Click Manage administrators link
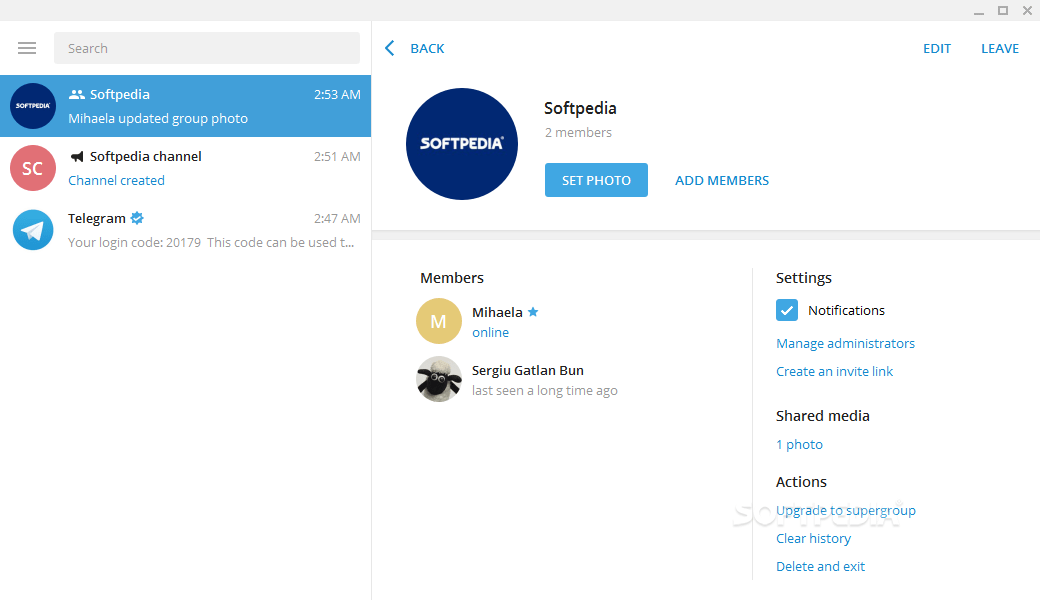 coord(845,343)
